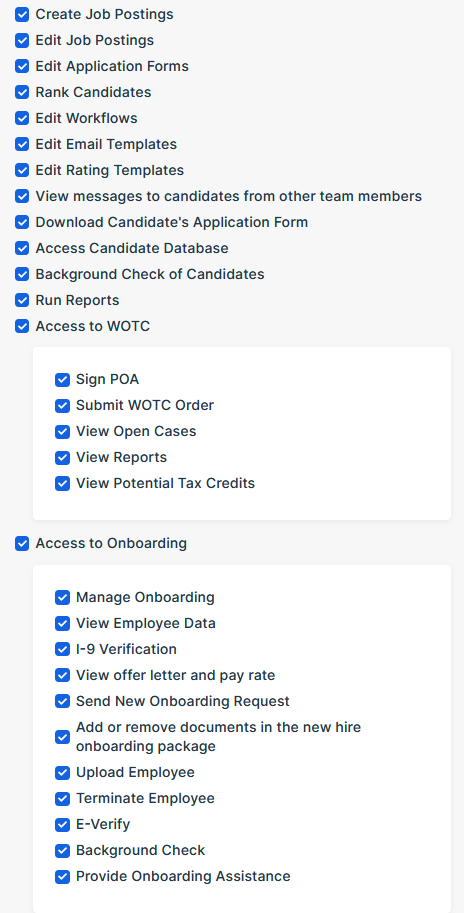The image size is (464, 913).
Task: Uncheck Access to Onboarding checkbox
Action: pos(22,544)
